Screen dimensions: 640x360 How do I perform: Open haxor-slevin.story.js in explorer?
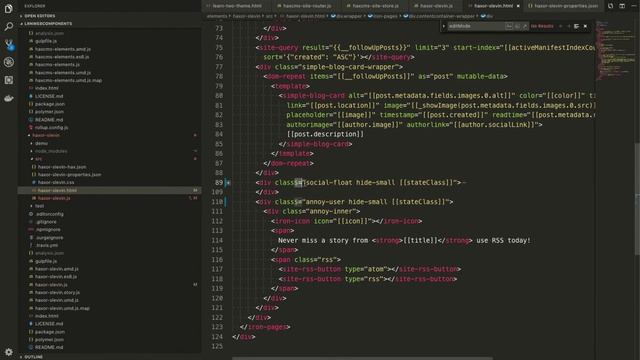[57, 293]
